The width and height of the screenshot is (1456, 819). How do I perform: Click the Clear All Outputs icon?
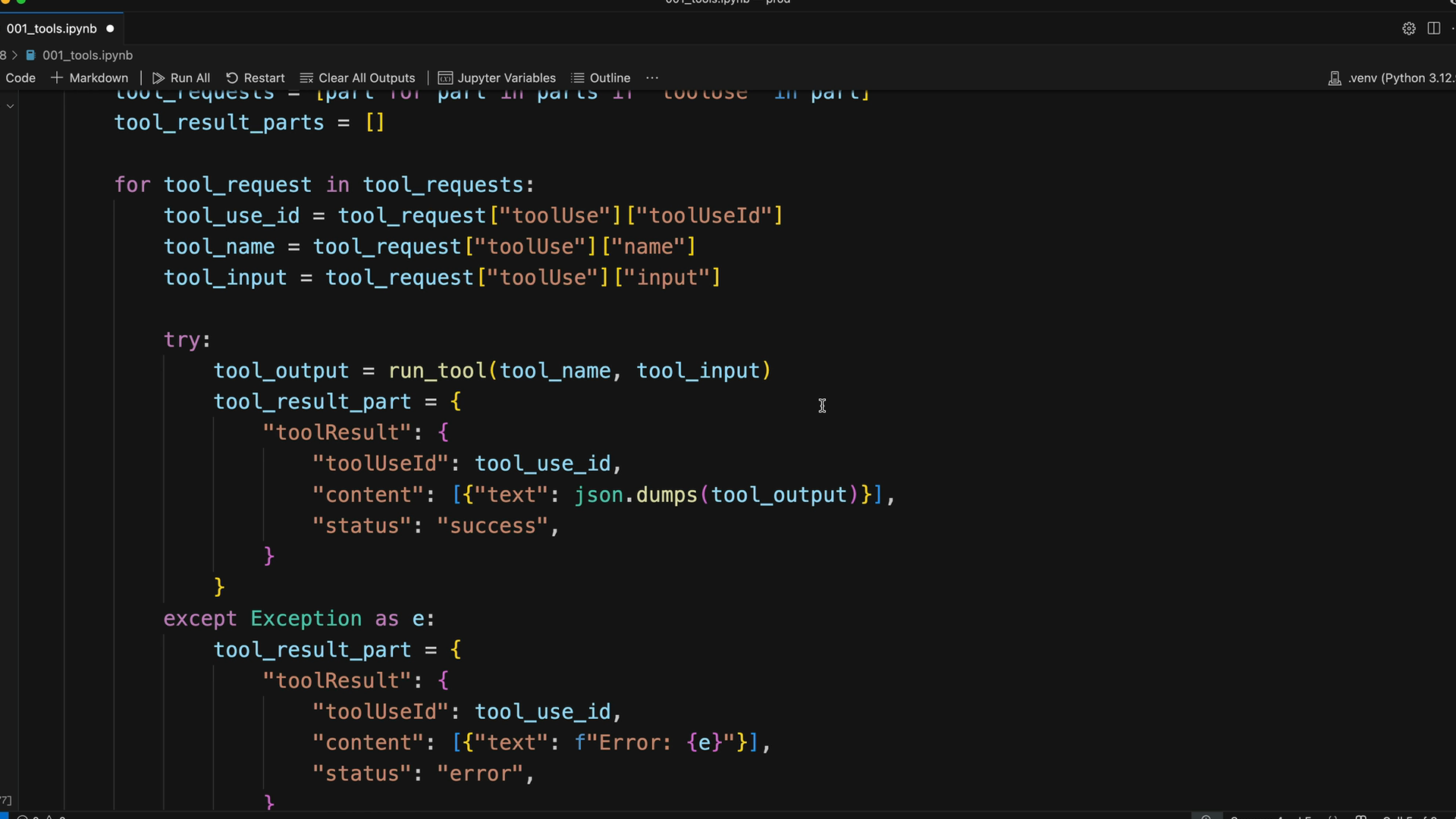306,78
